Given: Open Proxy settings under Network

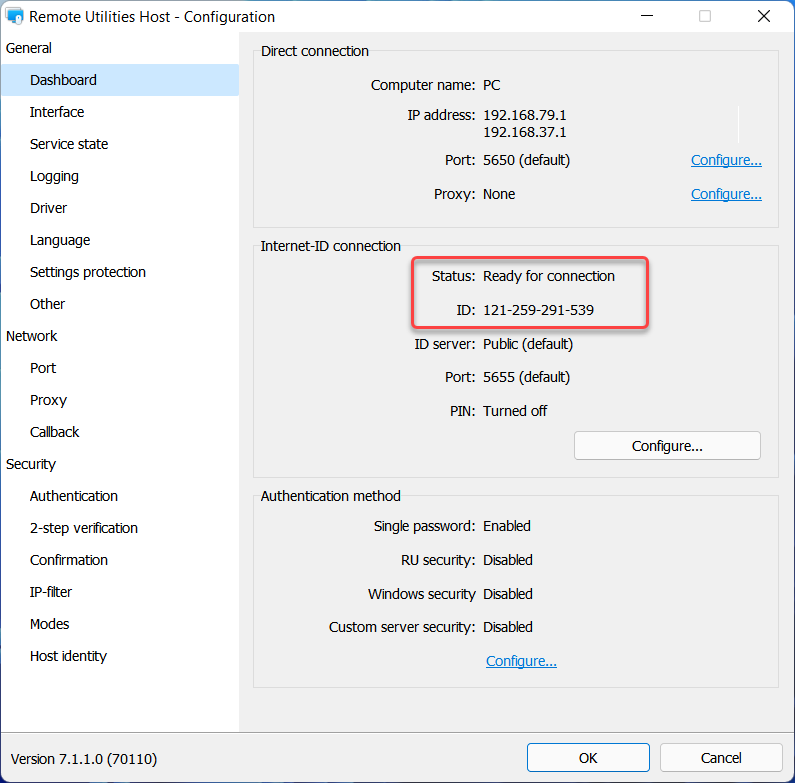Looking at the screenshot, I should 48,400.
